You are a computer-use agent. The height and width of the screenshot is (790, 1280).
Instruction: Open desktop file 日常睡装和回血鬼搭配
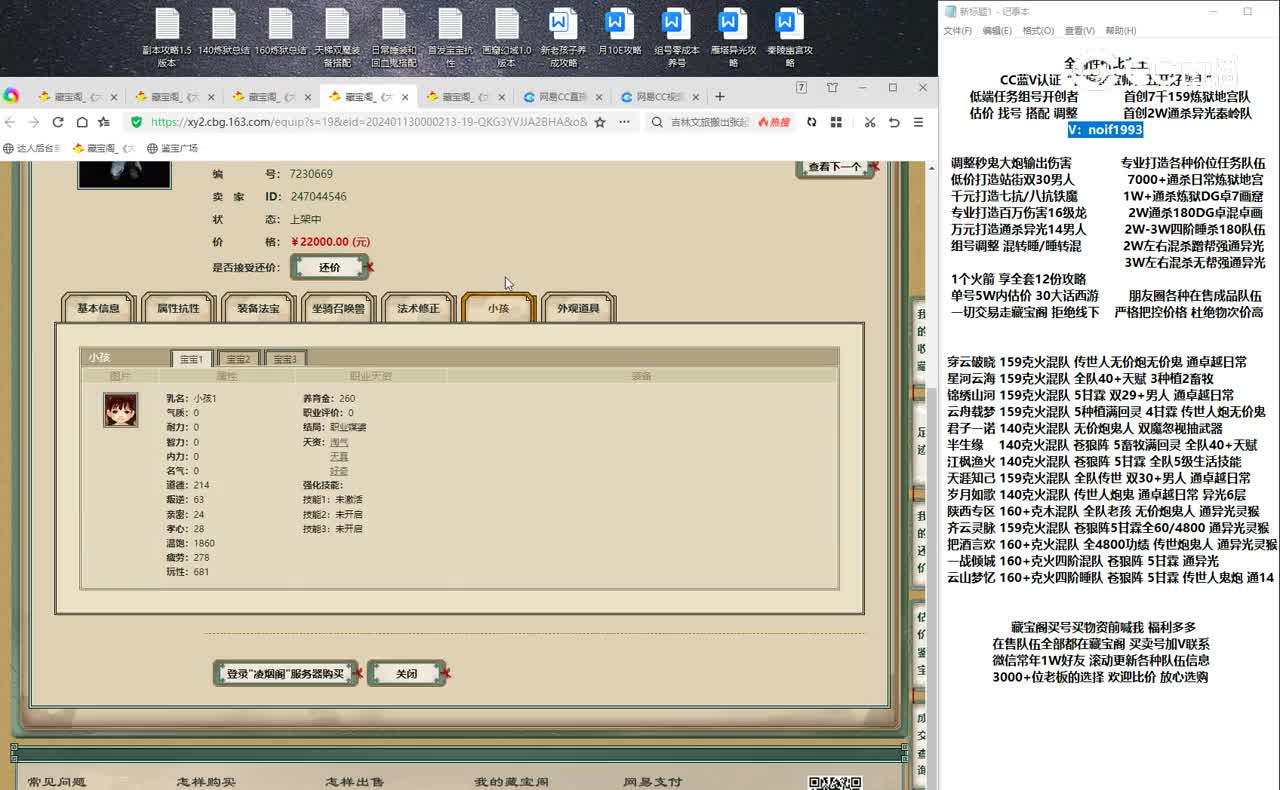[x=394, y=38]
